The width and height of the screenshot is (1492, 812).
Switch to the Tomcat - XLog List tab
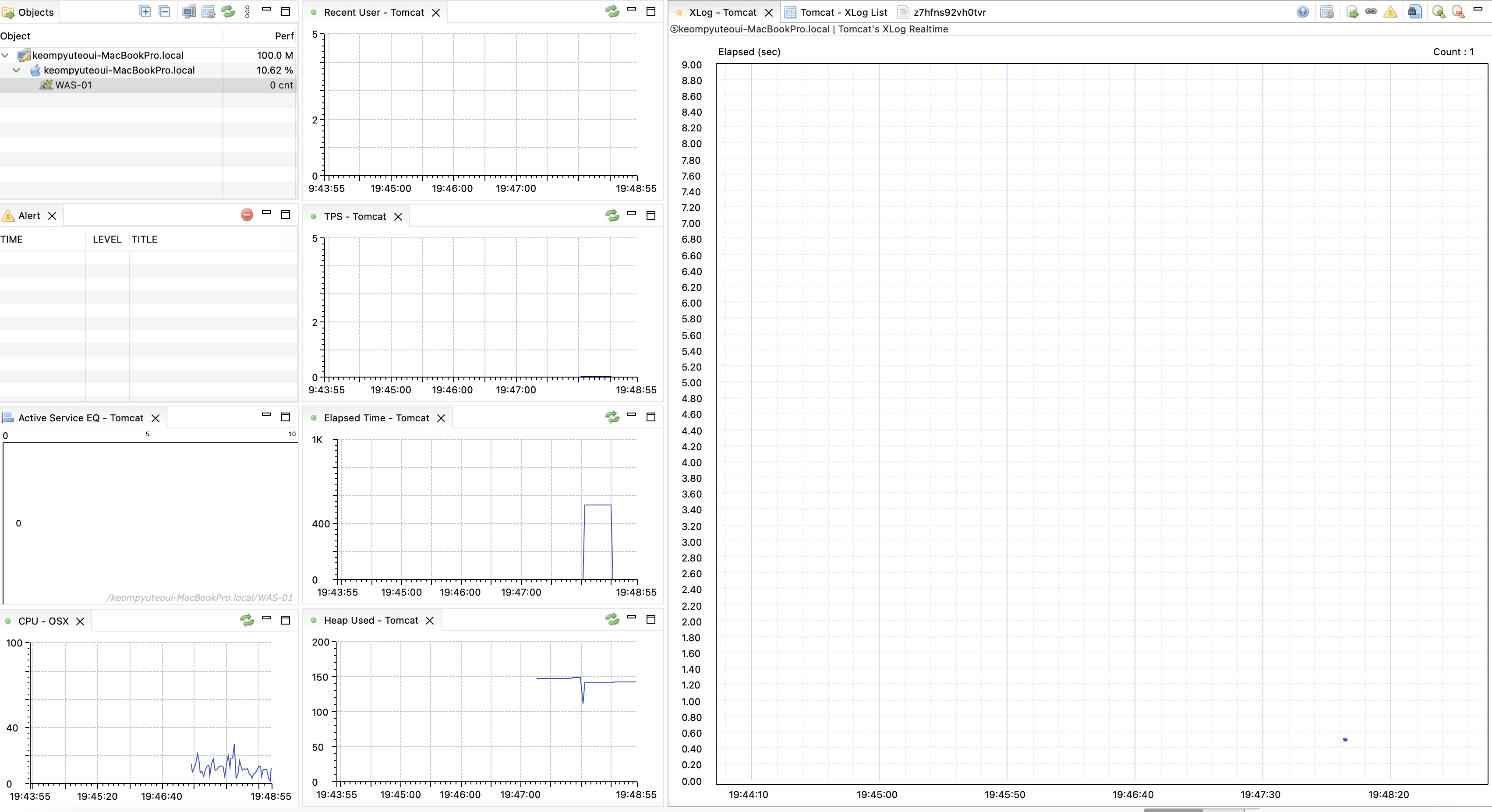[x=843, y=12]
